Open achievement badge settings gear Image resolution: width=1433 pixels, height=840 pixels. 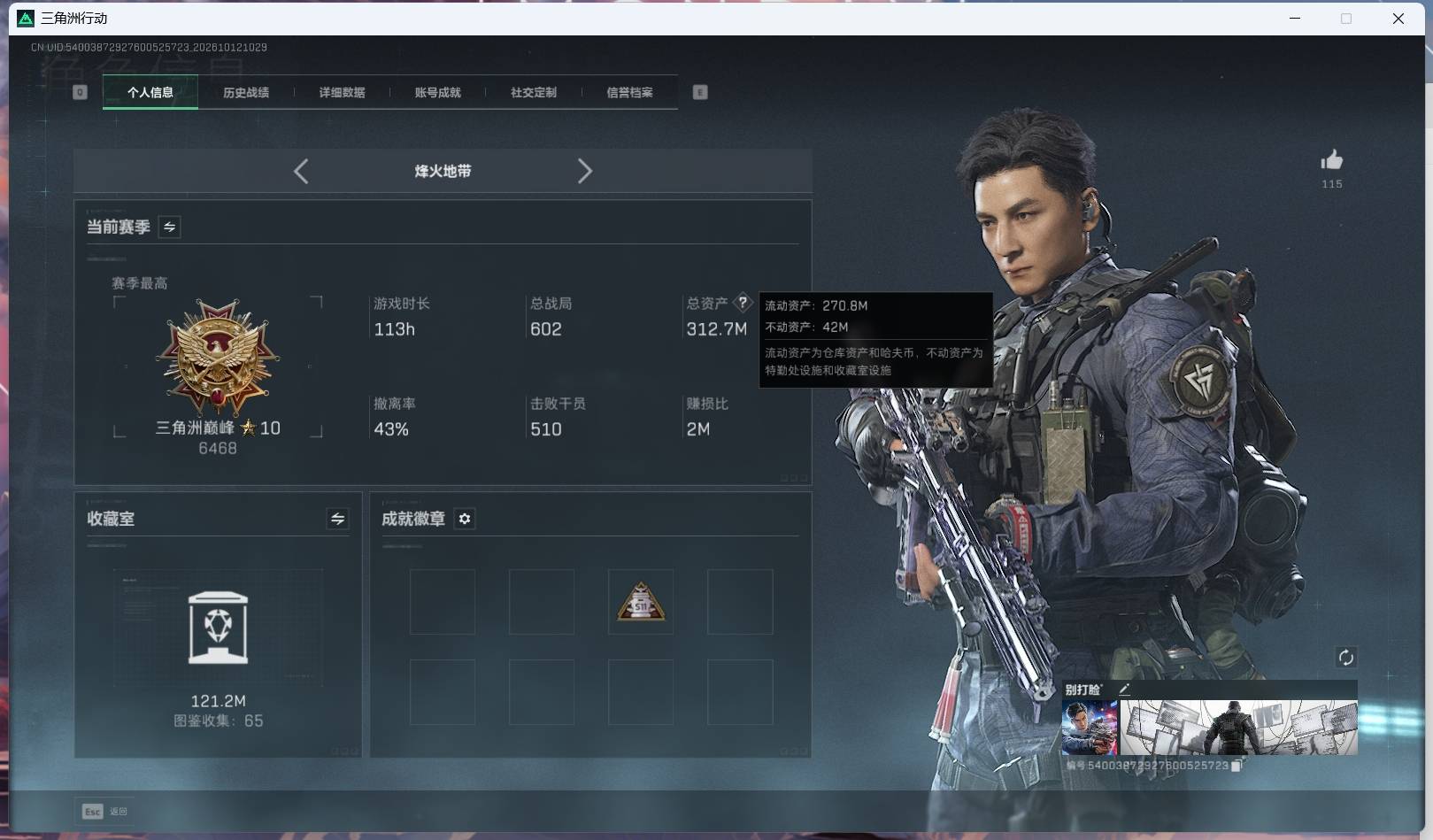tap(465, 519)
